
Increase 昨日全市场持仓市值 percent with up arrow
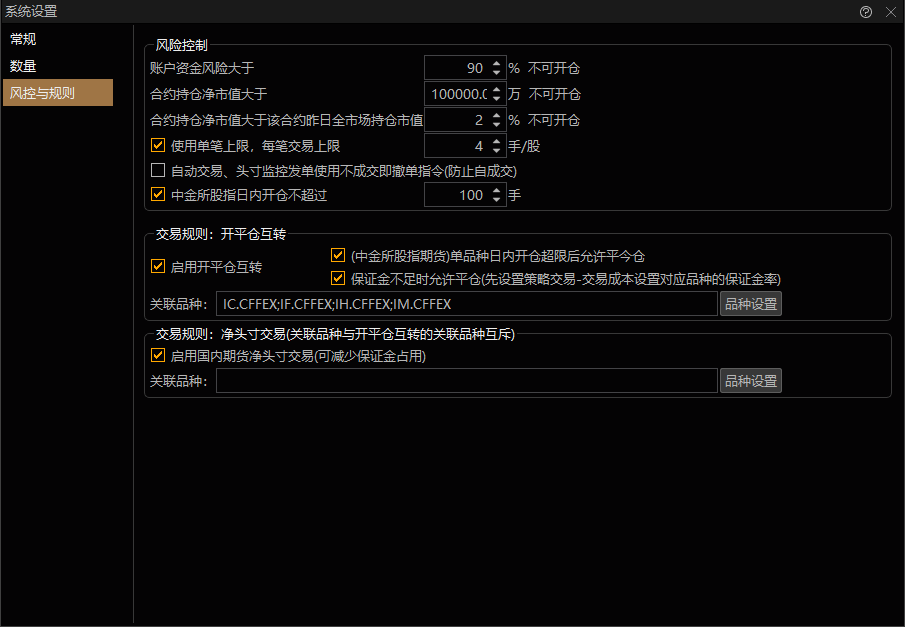click(x=496, y=115)
